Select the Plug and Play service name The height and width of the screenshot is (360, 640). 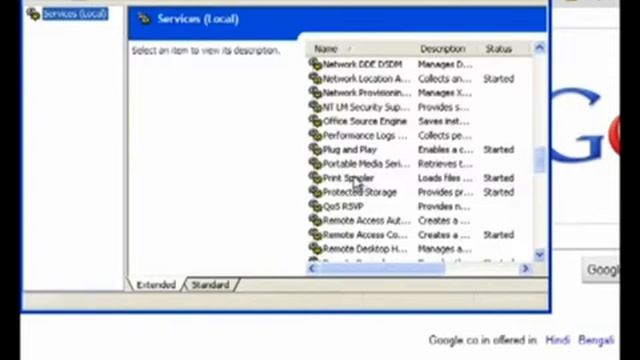point(350,150)
